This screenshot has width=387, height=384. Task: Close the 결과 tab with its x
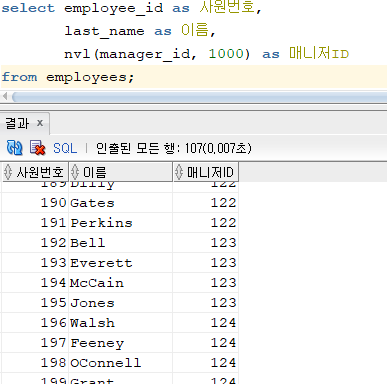(40, 123)
